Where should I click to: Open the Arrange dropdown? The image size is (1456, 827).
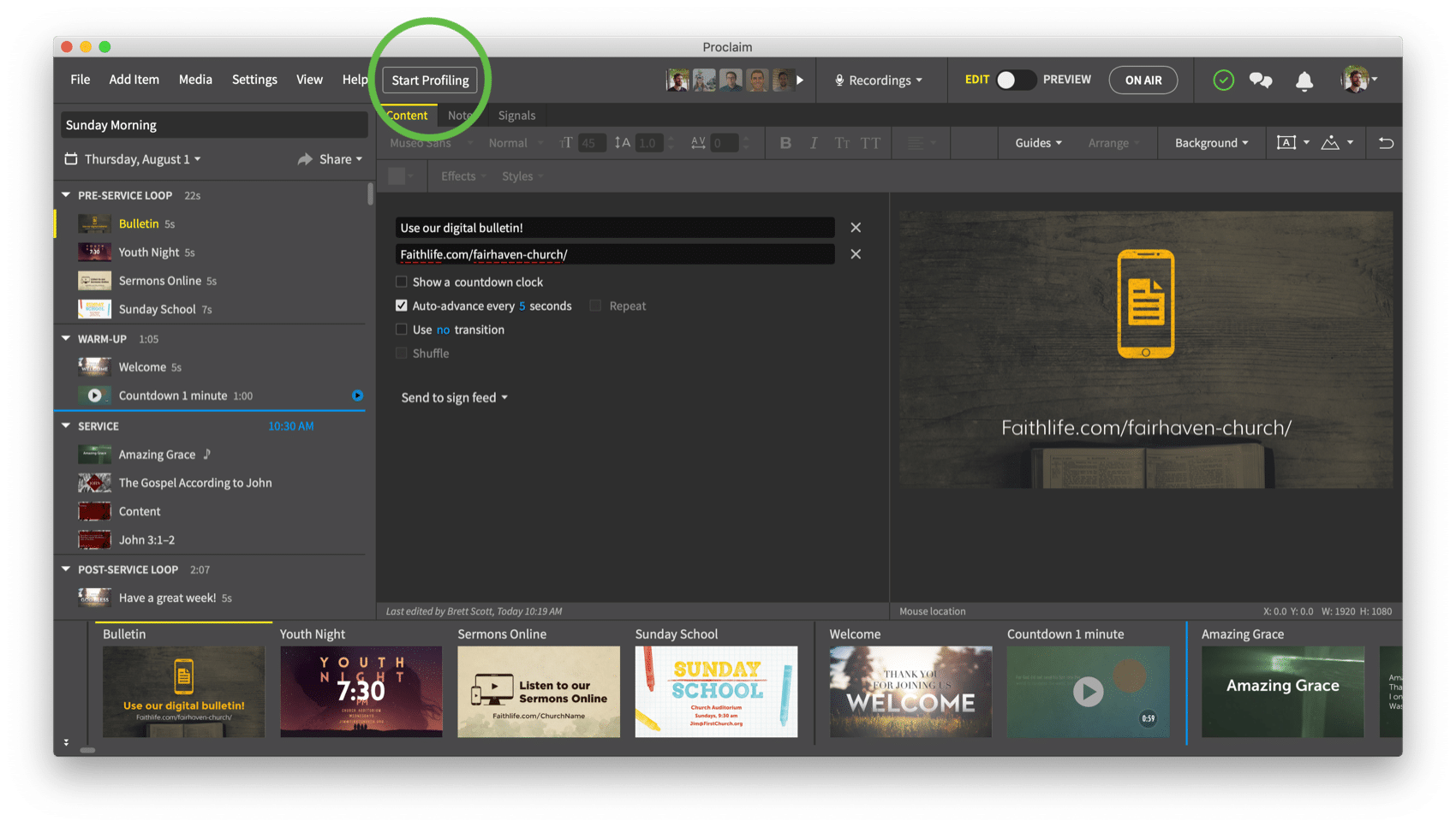coord(1113,143)
